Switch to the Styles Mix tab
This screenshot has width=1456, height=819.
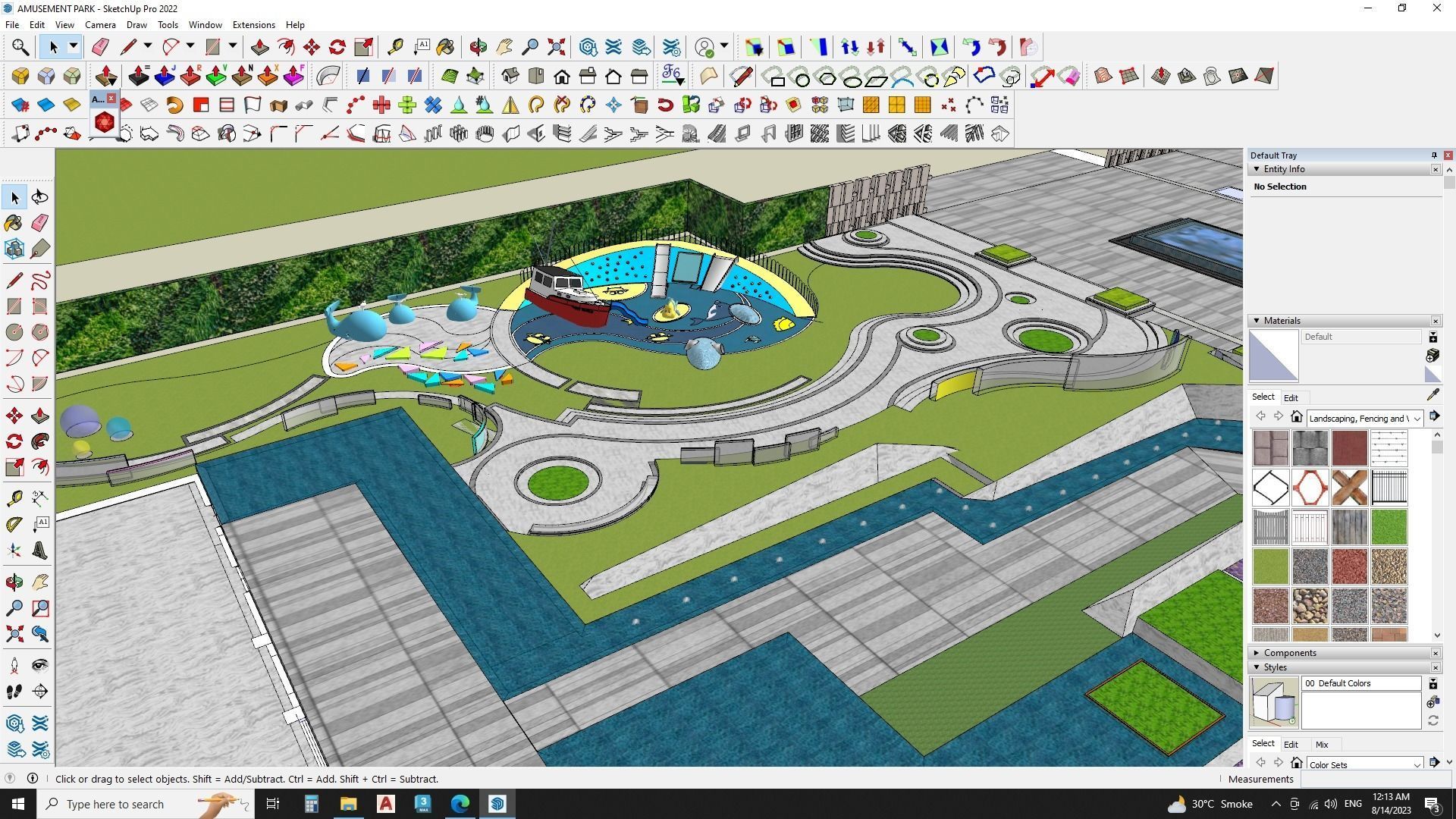tap(1322, 745)
